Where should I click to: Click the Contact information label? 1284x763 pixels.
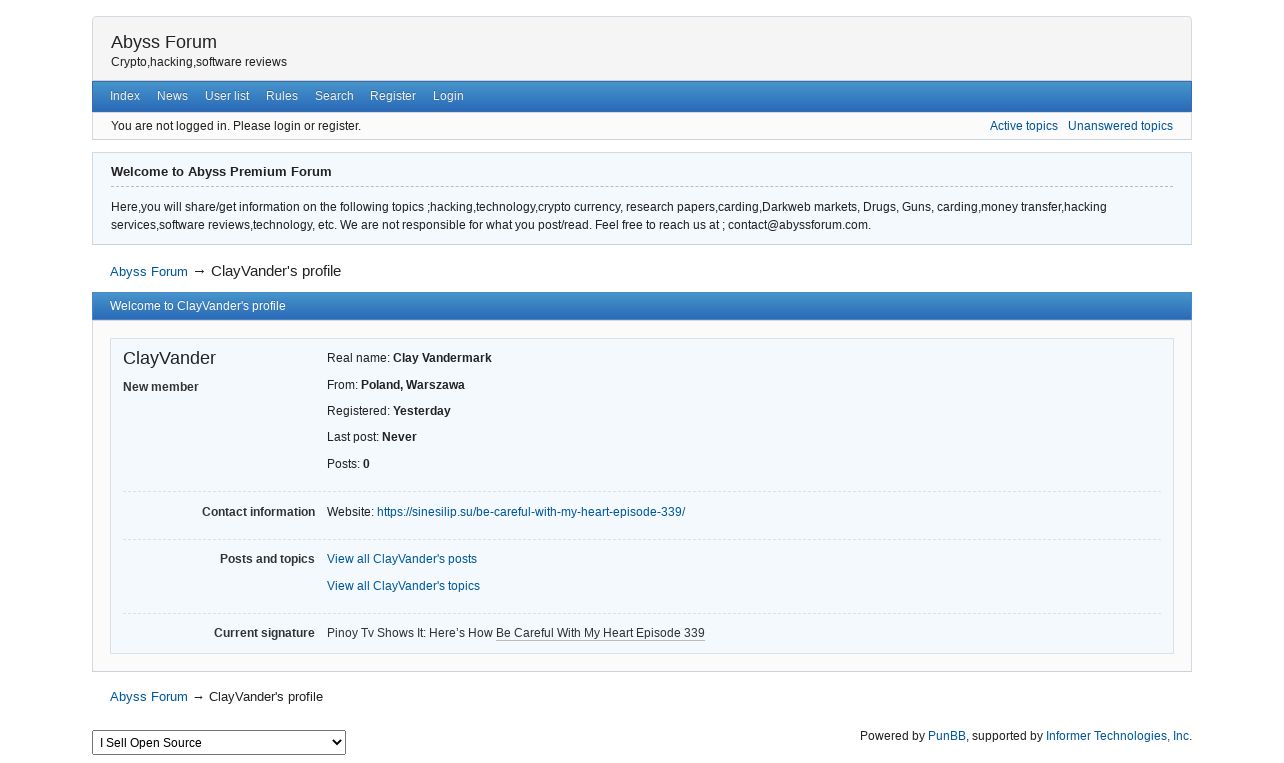258,512
